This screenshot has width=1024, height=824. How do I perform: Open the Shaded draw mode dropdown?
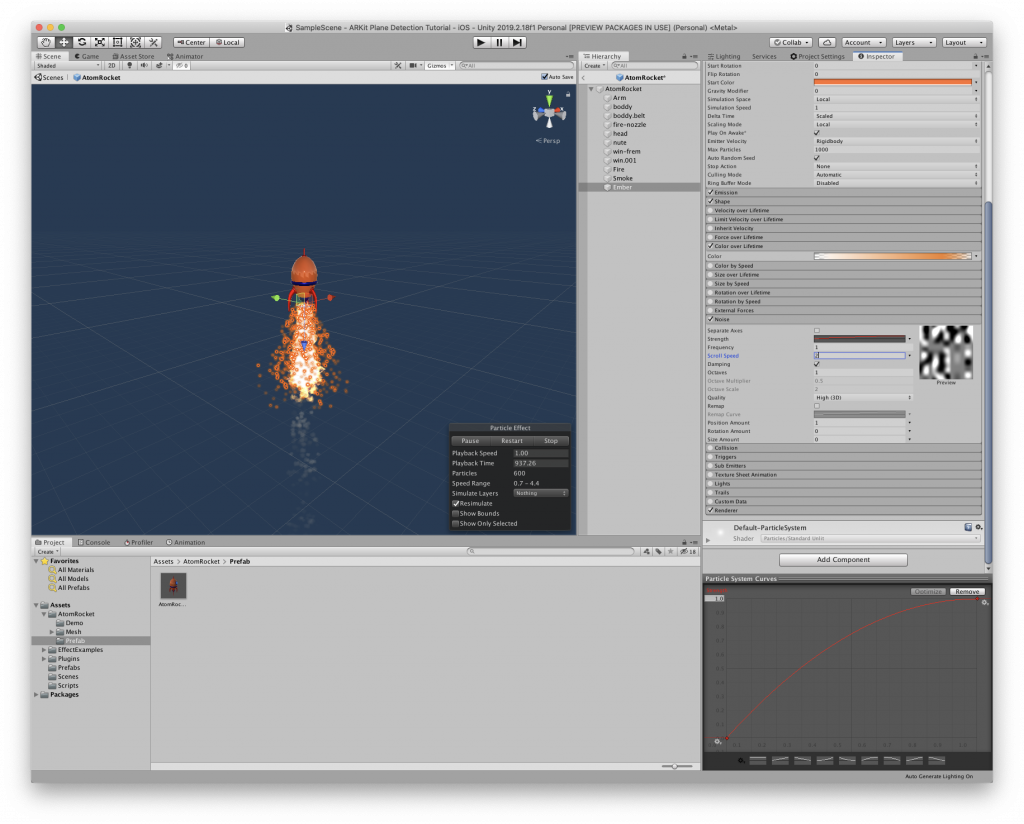click(68, 66)
